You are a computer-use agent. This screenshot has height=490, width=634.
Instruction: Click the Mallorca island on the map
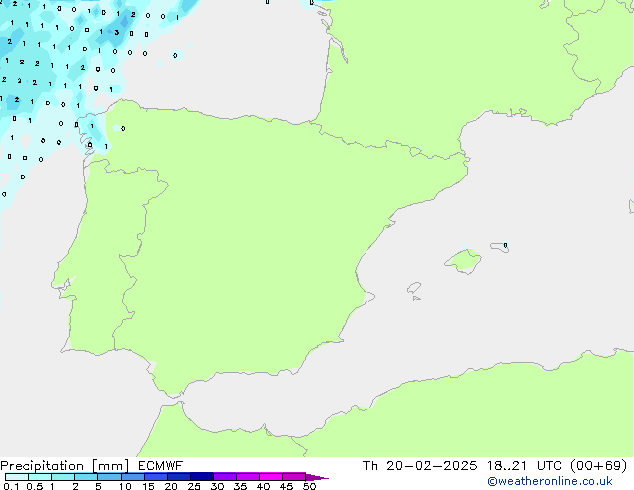[463, 261]
